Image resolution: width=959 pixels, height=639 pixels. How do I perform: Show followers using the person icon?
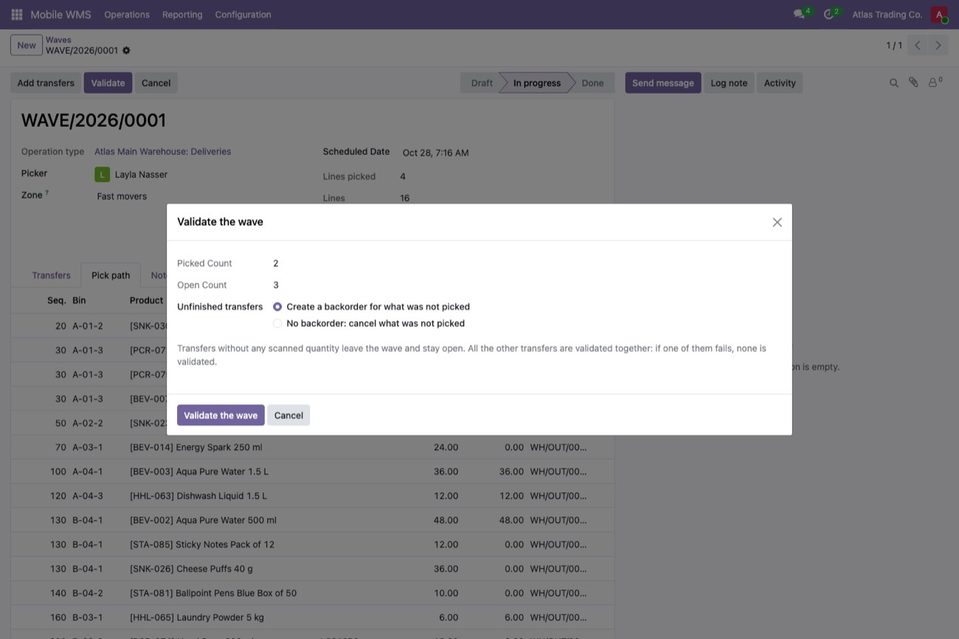coord(933,83)
